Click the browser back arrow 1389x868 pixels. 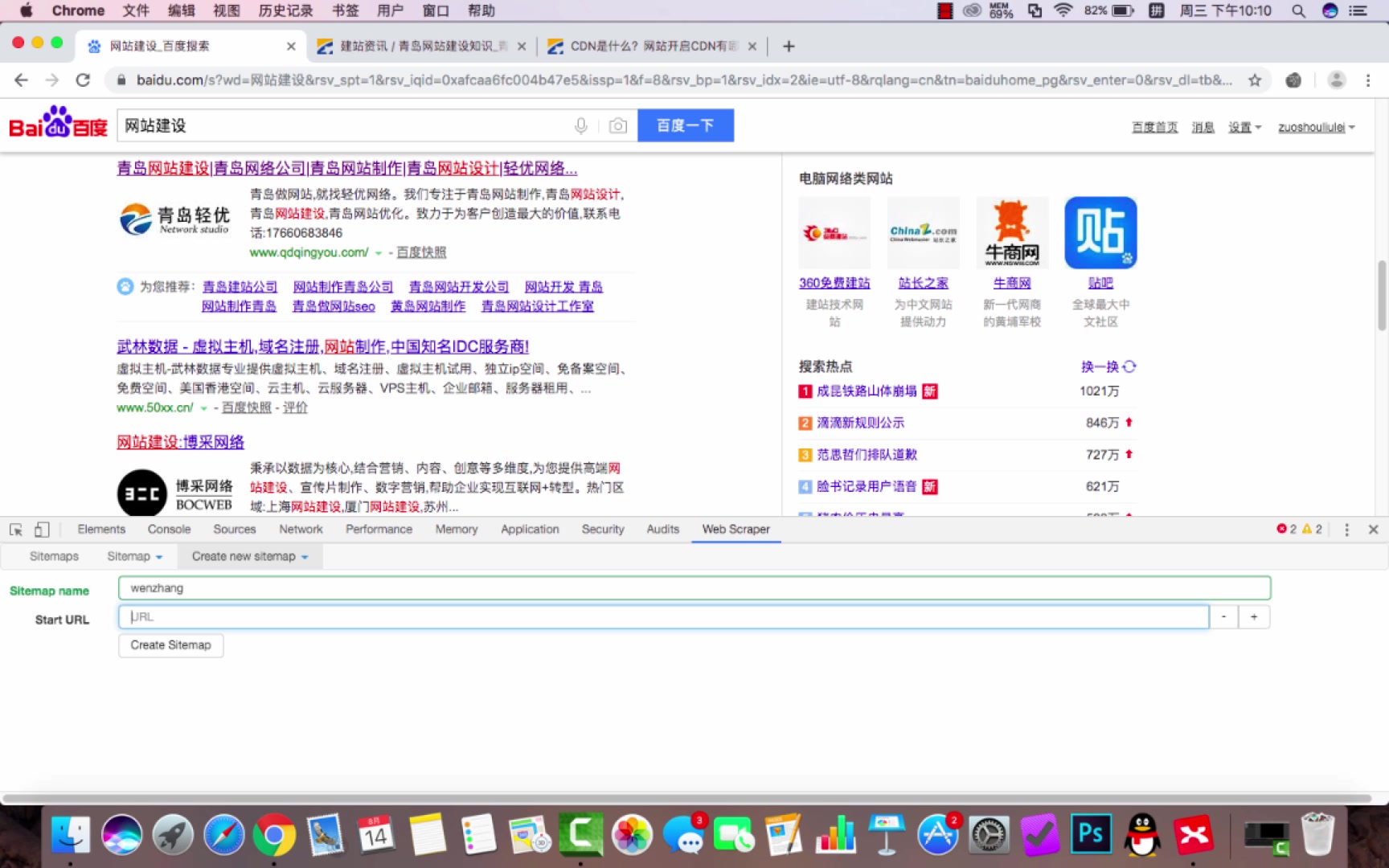click(x=21, y=80)
